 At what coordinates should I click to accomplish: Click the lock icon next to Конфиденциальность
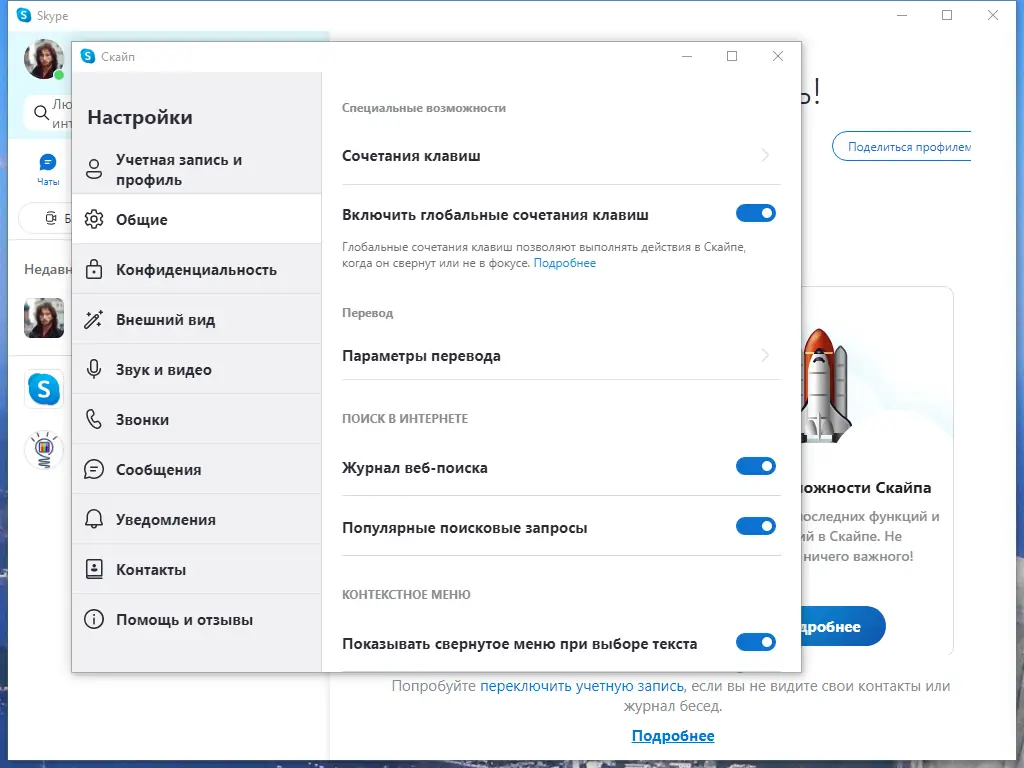(x=94, y=269)
